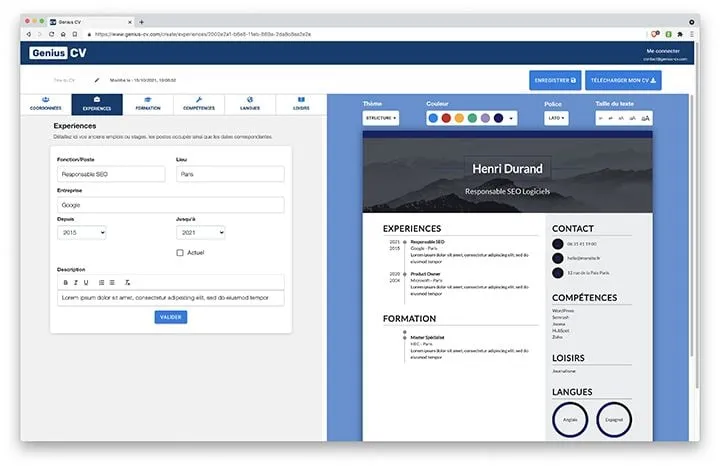
Task: Switch to the Coordonnées tab
Action: (45, 104)
